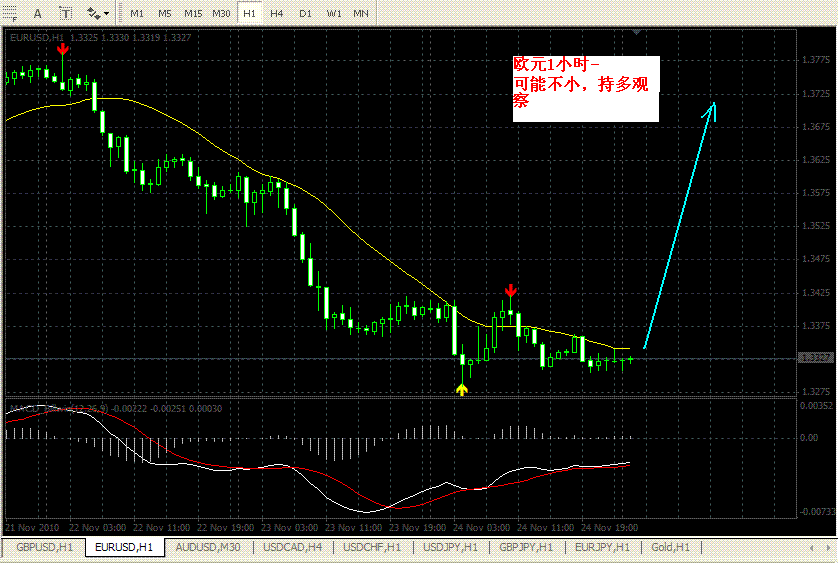Select the Arrows drawing tool icon
The height and width of the screenshot is (563, 839).
coord(94,13)
